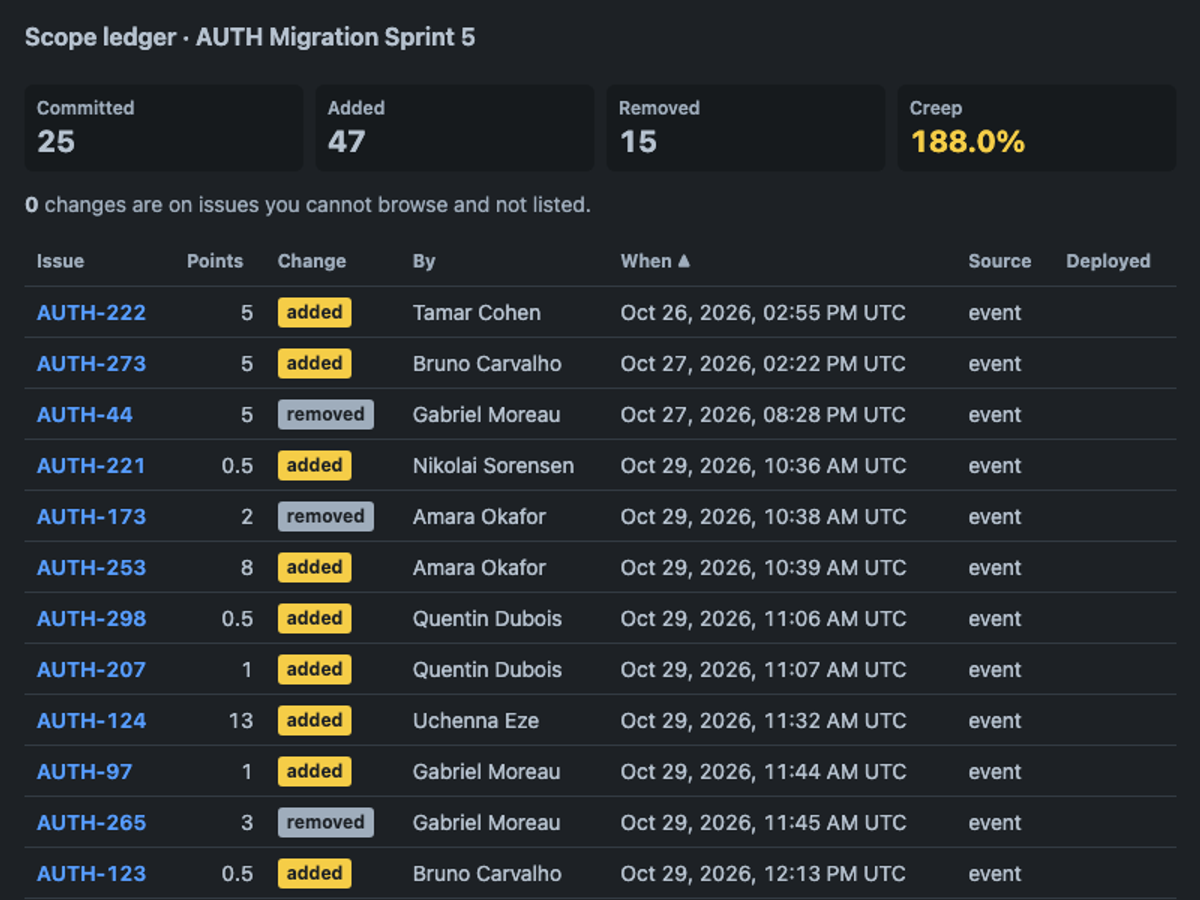Click the added badge in AUTH-124 row

point(315,721)
